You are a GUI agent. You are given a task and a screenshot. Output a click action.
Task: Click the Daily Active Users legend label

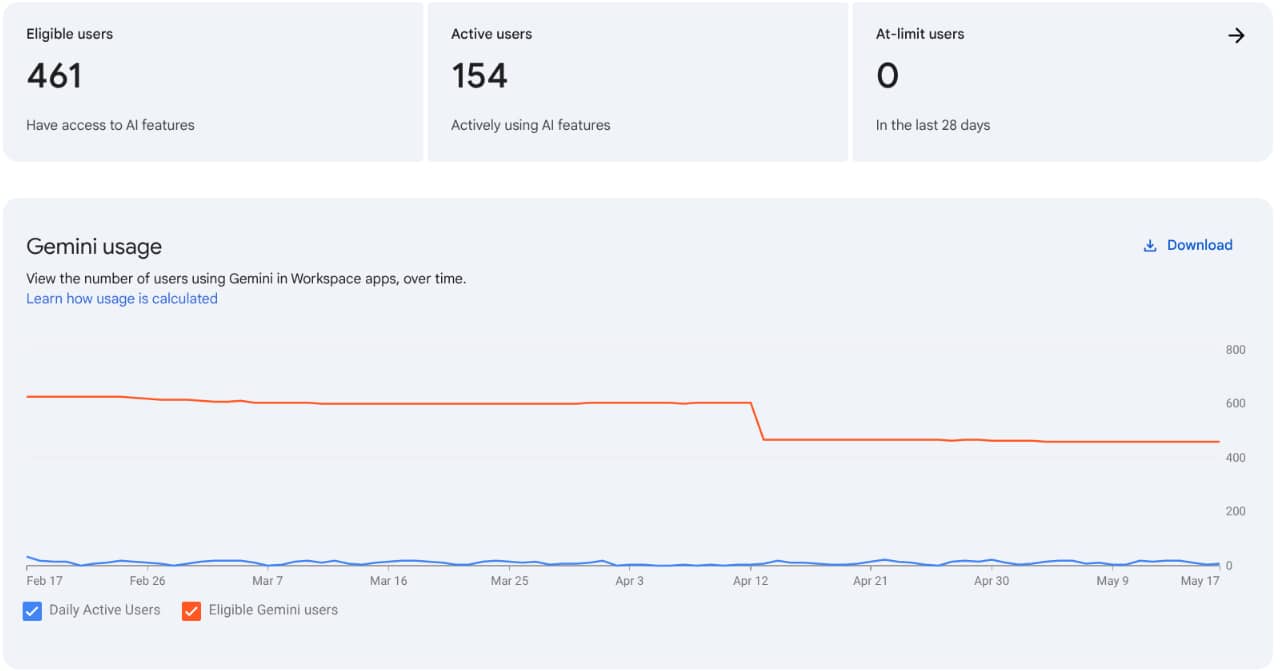pyautogui.click(x=105, y=610)
